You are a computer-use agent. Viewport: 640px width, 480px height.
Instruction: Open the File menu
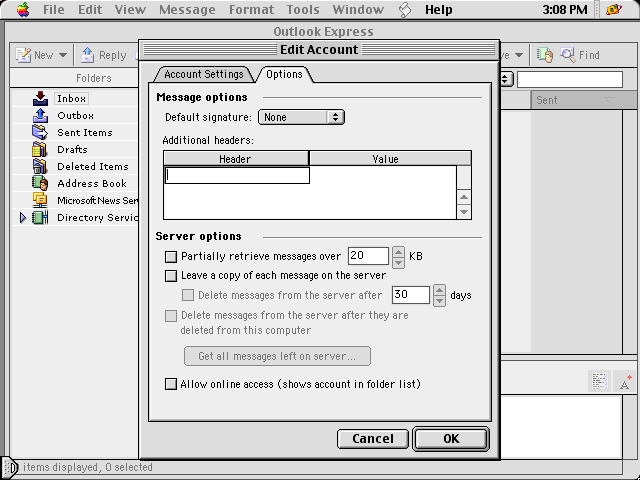pos(53,9)
